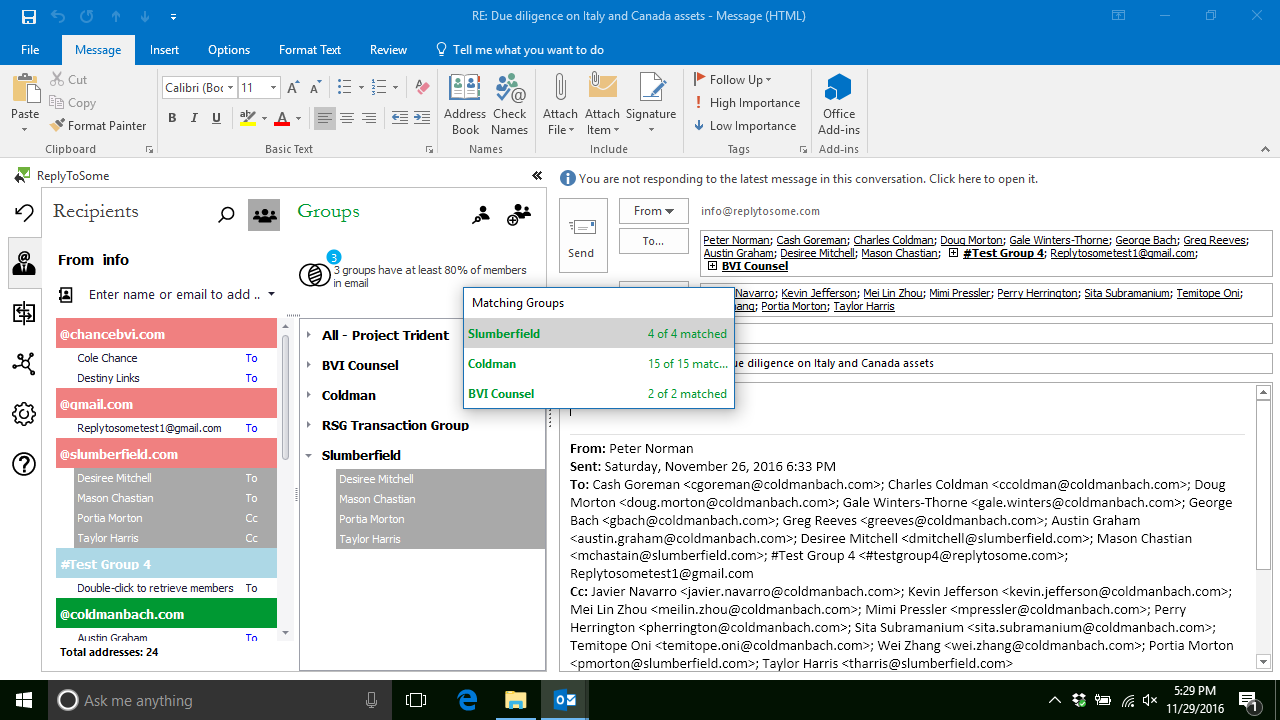1280x720 pixels.
Task: Switch to the Options tab
Action: tap(229, 50)
